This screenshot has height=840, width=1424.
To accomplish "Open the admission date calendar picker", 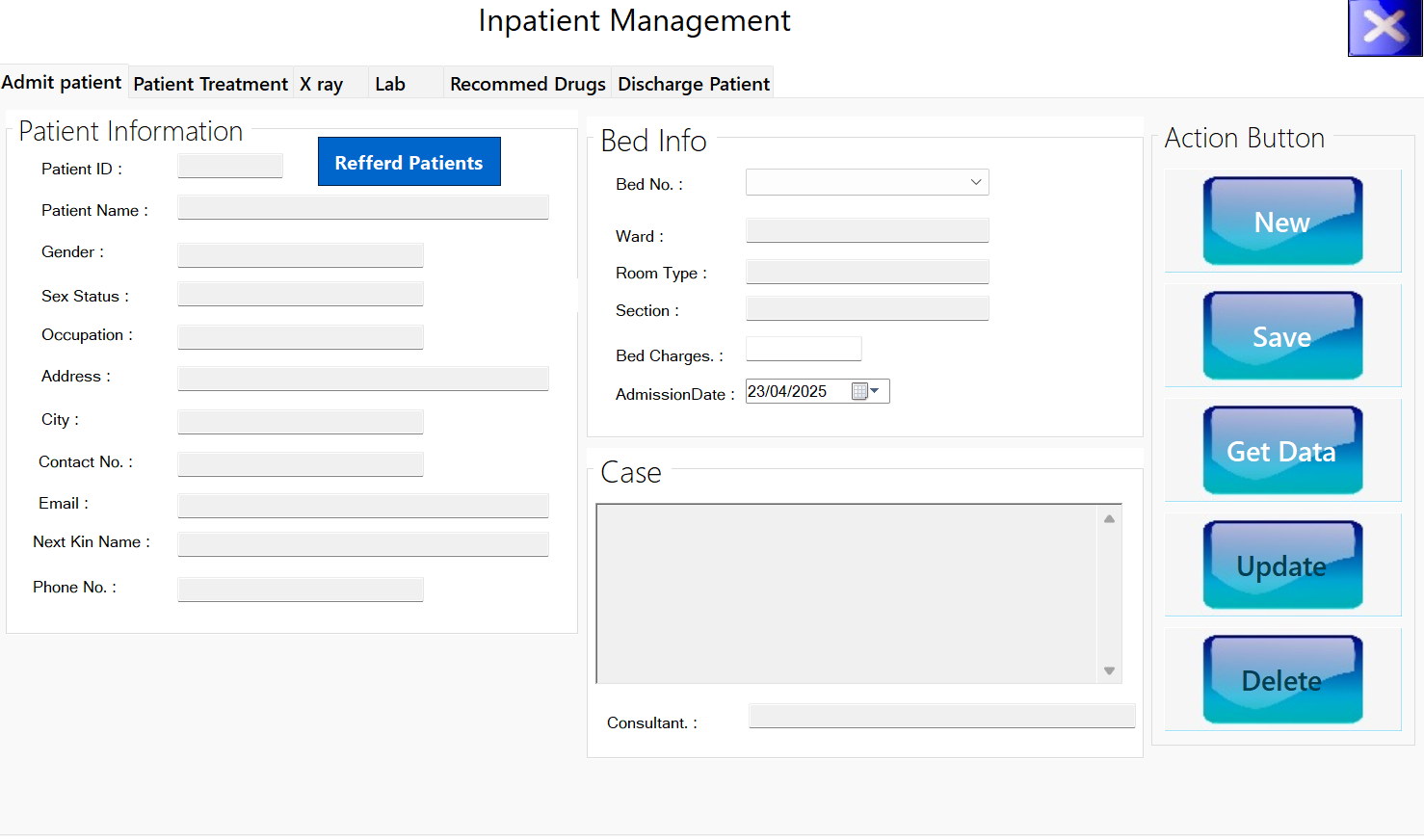I will (865, 391).
